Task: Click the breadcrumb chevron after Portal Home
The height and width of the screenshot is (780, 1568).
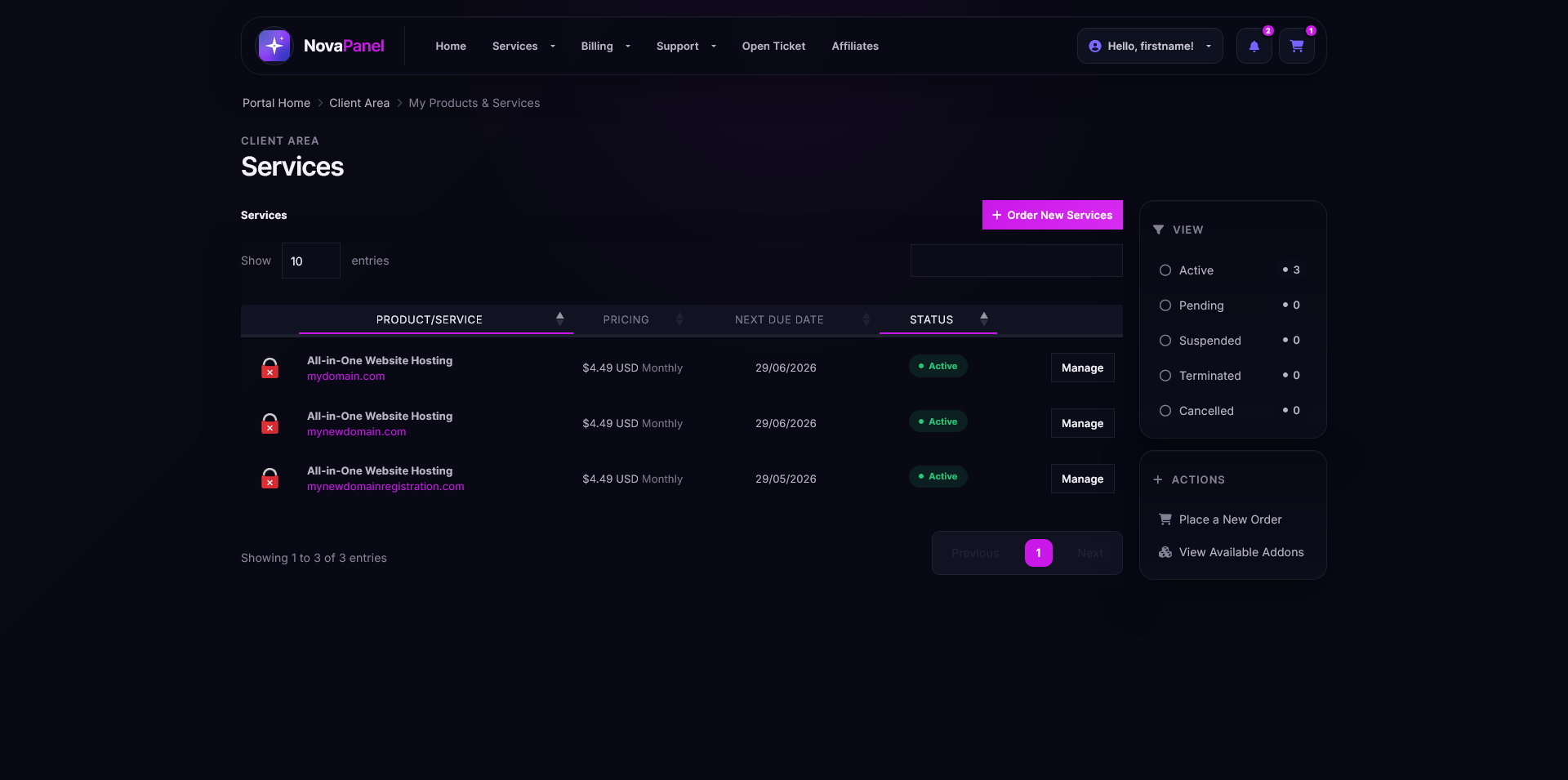Action: pyautogui.click(x=320, y=103)
